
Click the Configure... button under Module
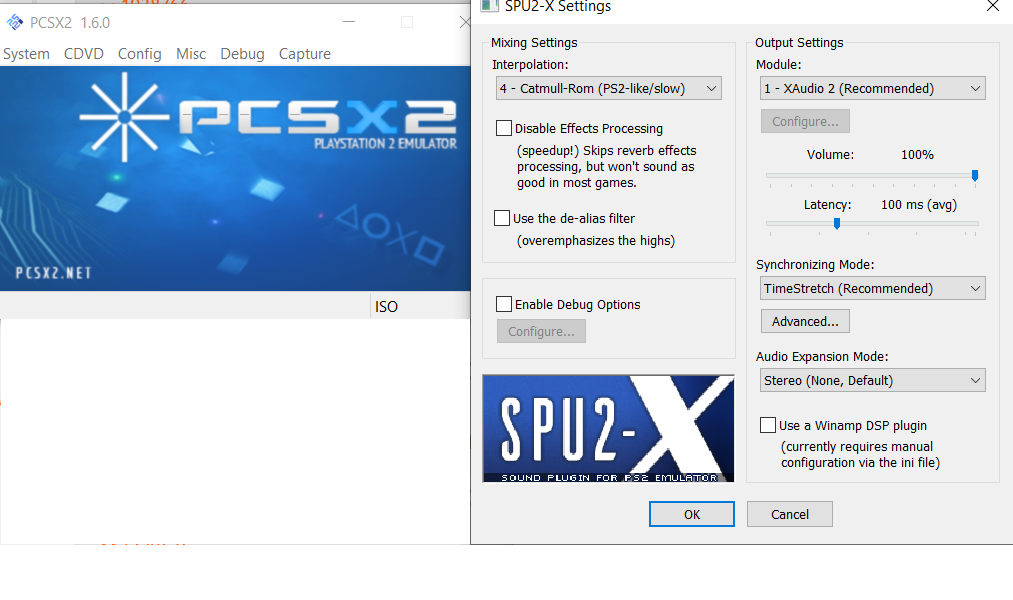(805, 121)
